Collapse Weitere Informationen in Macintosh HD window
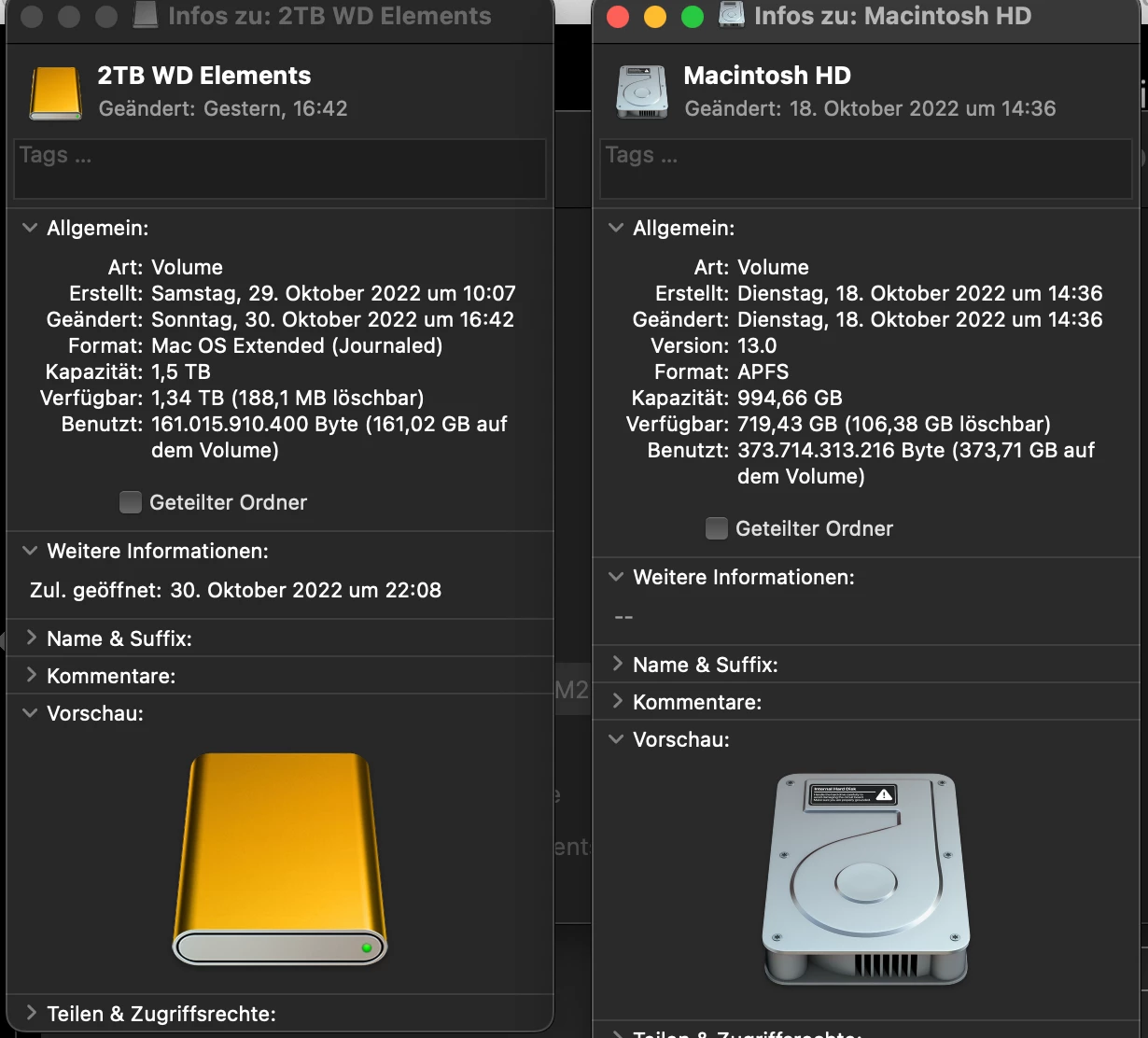Viewport: 1148px width, 1038px height. click(x=616, y=577)
